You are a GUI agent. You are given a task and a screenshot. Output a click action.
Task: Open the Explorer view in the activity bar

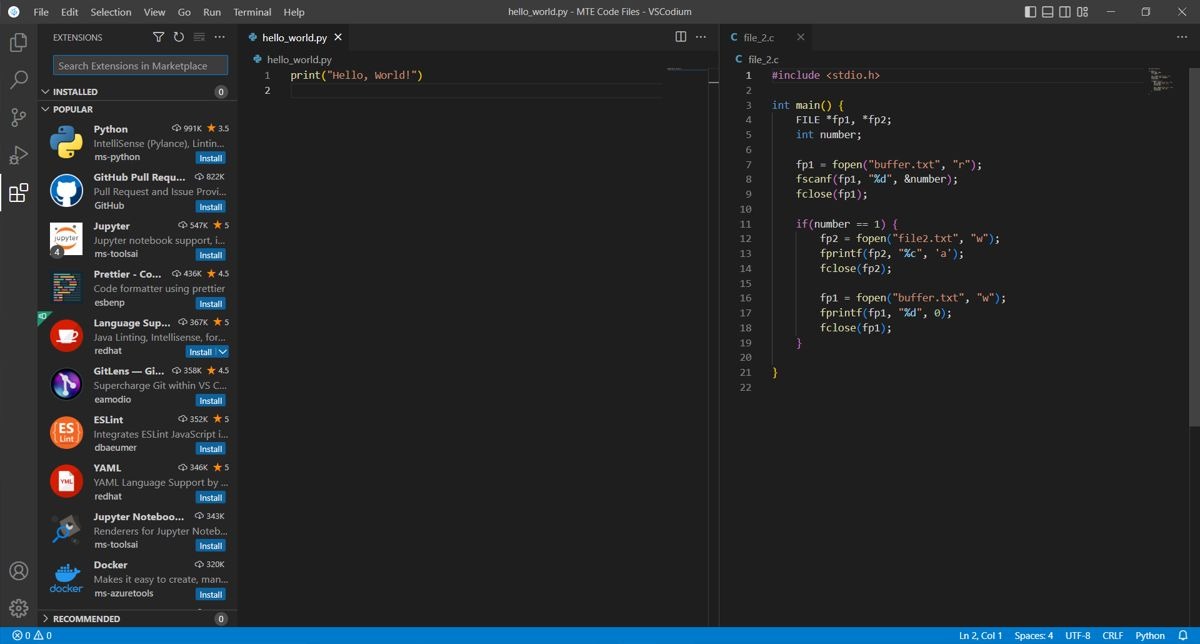[x=18, y=42]
